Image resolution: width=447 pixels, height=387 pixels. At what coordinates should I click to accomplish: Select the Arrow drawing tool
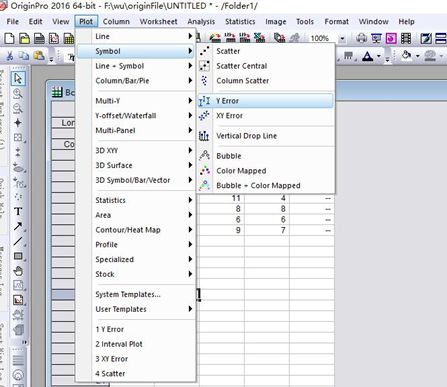18,226
